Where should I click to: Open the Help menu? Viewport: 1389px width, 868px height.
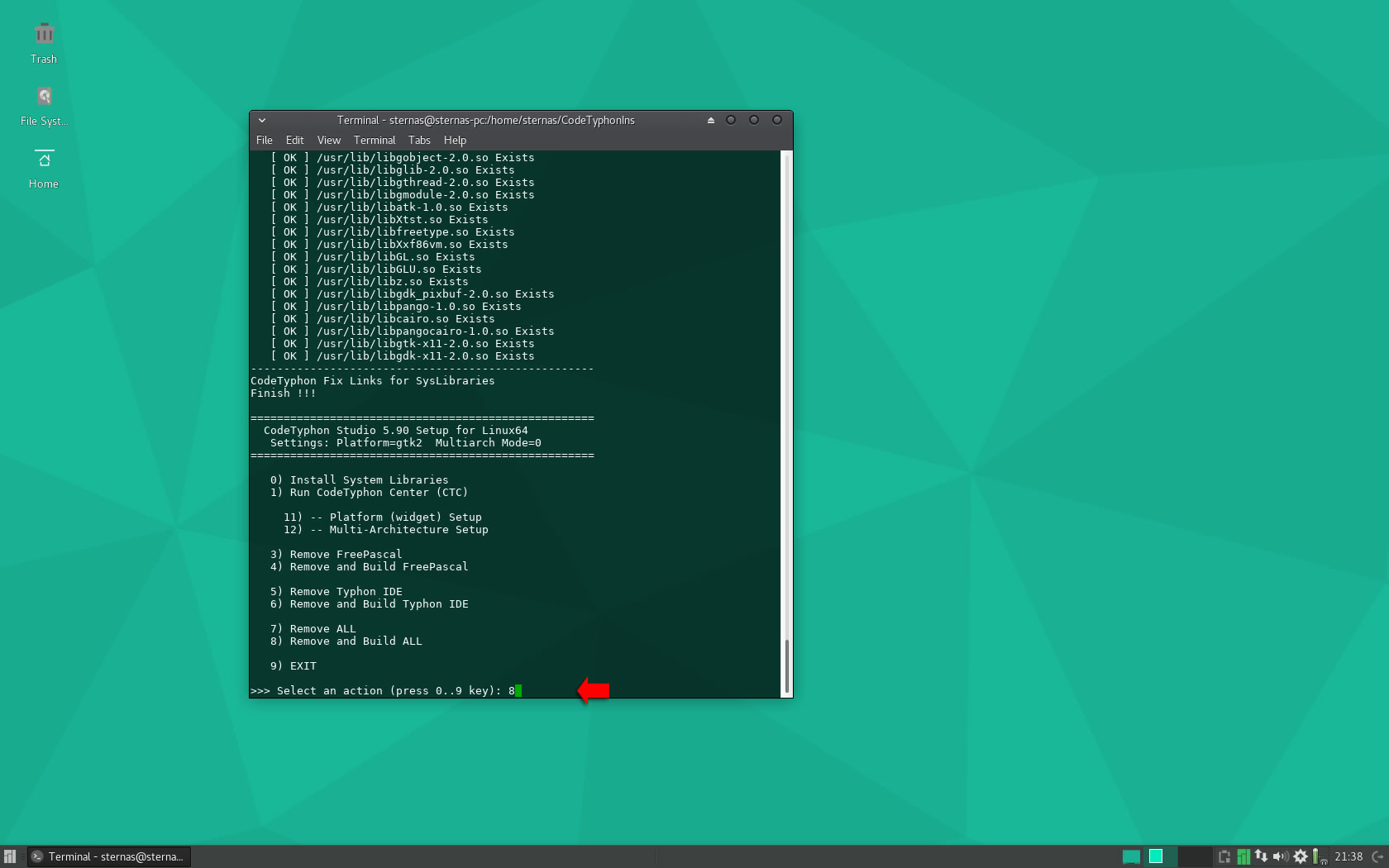coord(455,141)
